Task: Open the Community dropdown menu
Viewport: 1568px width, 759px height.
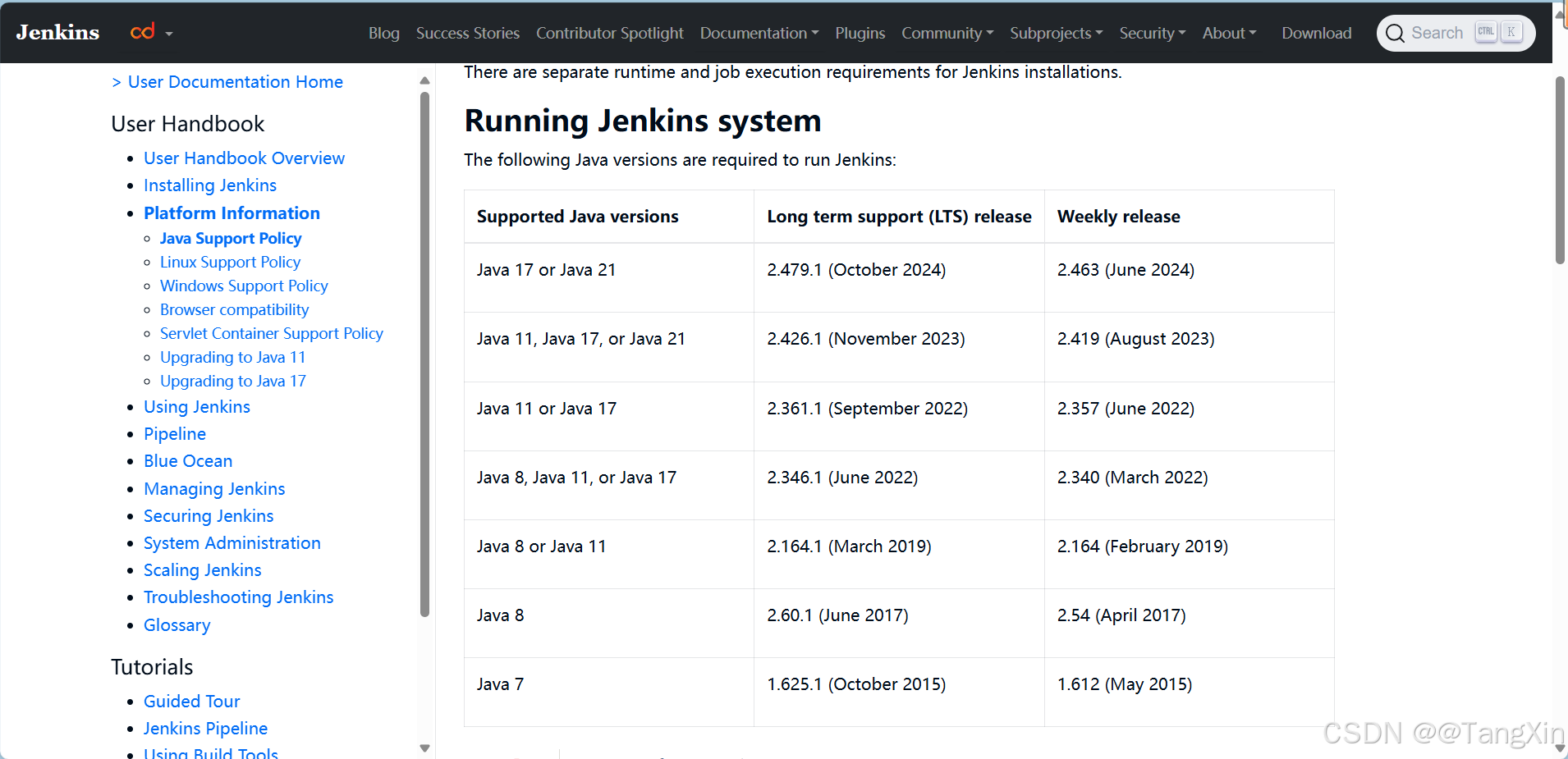Action: click(x=947, y=33)
